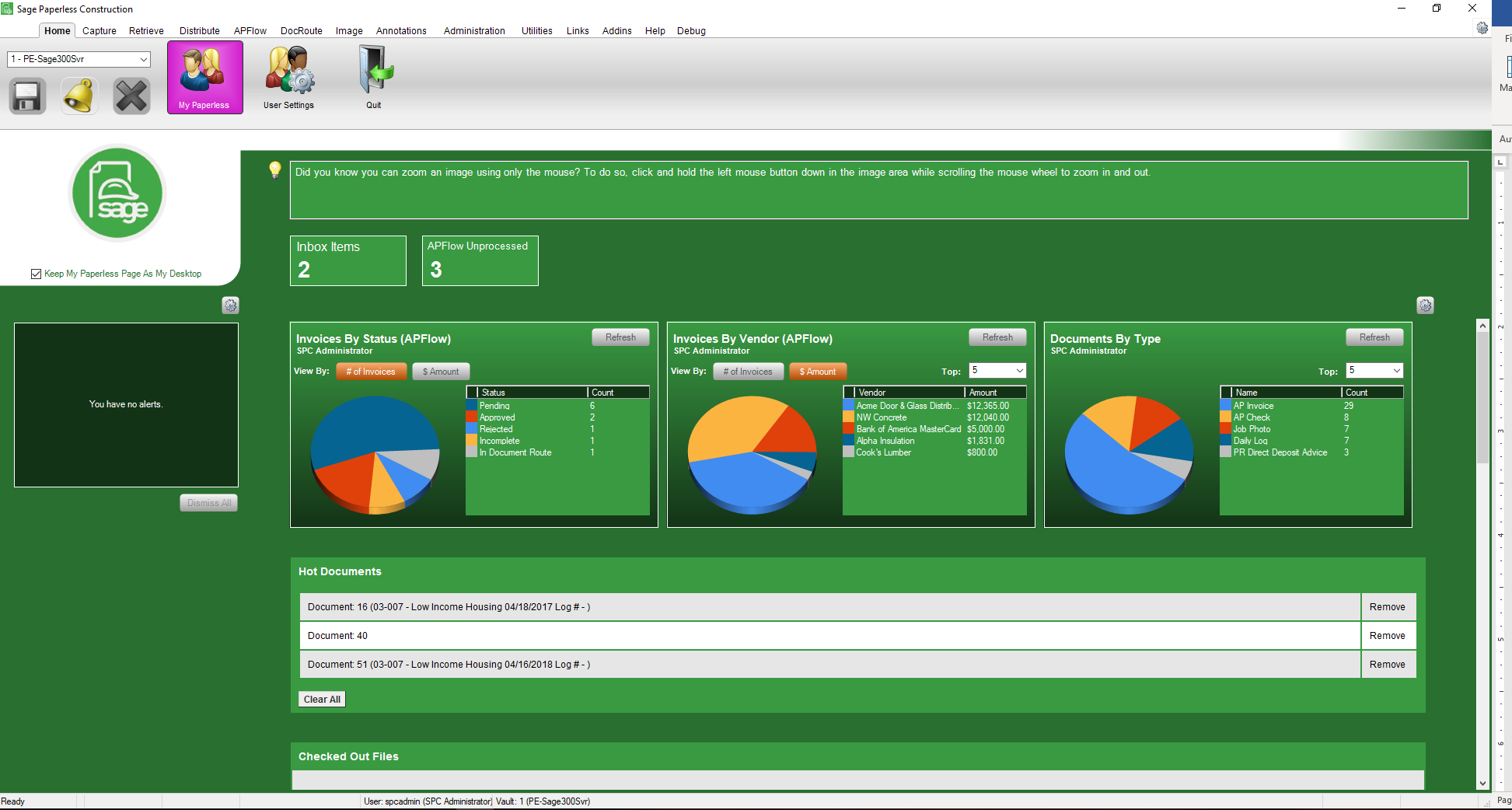Open the DocRoute menu tab
The image size is (1512, 810).
pos(302,31)
